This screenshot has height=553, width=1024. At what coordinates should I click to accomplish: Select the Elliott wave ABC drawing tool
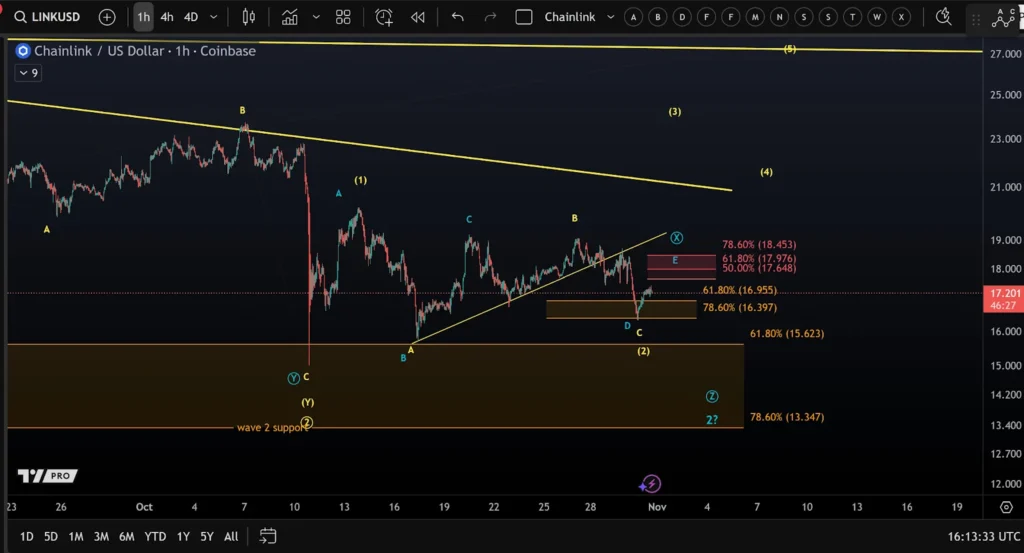pos(1003,18)
